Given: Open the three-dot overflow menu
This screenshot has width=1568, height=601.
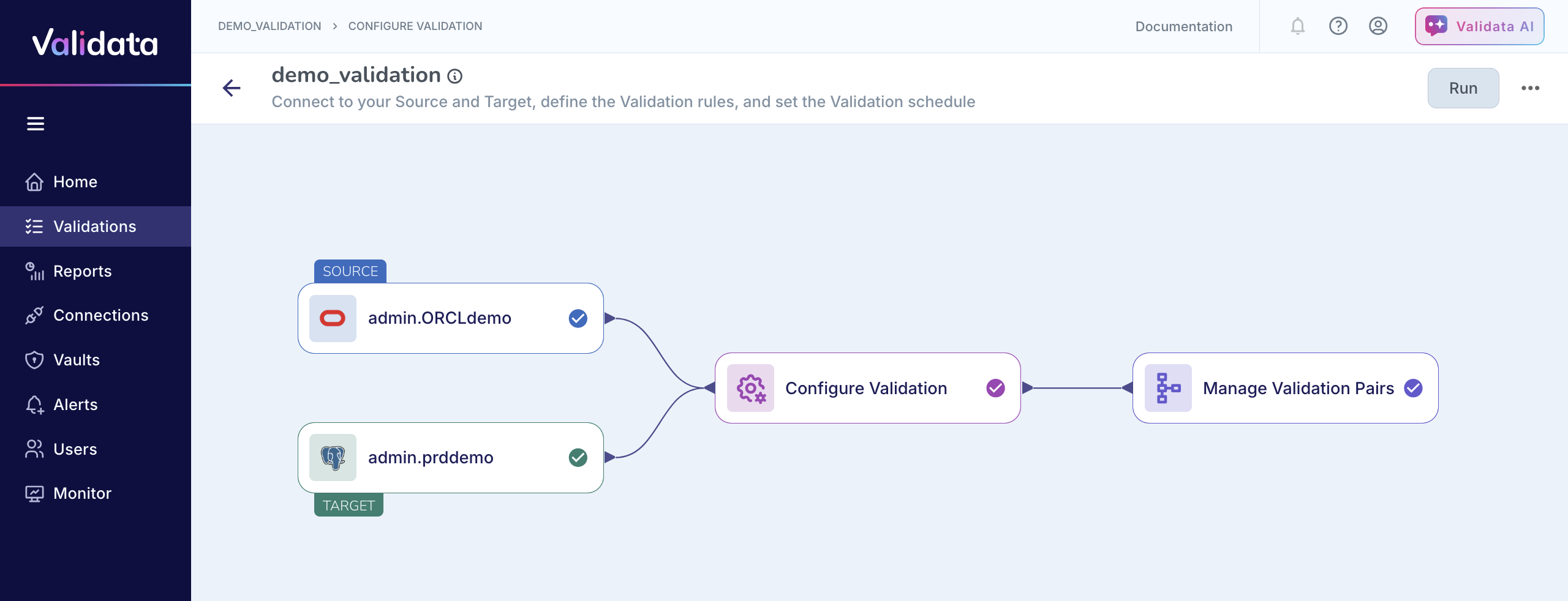Looking at the screenshot, I should 1529,88.
